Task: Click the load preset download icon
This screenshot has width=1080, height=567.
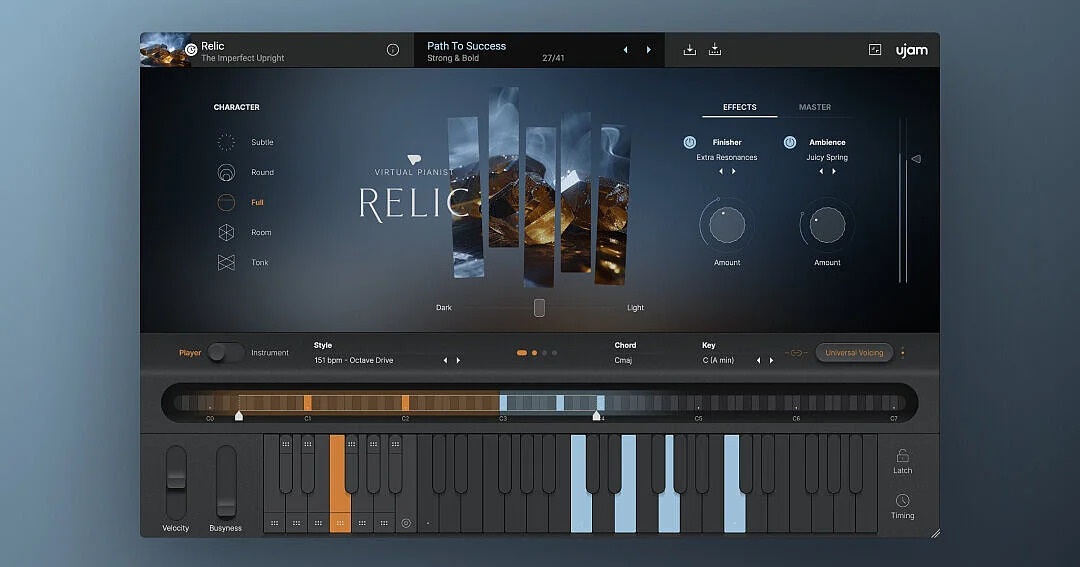Action: pyautogui.click(x=689, y=50)
